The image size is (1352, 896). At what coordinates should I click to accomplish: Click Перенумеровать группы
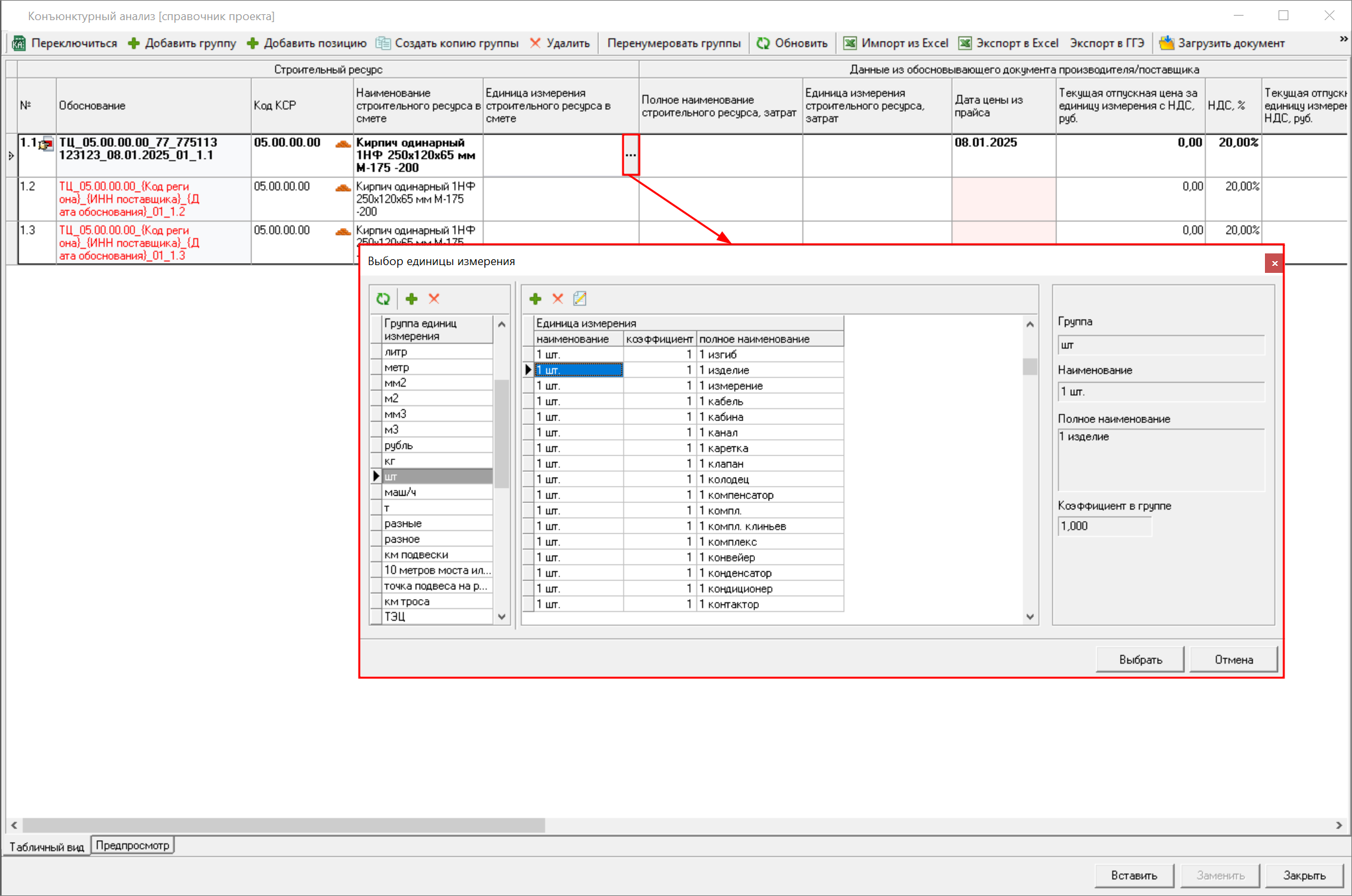[x=674, y=44]
